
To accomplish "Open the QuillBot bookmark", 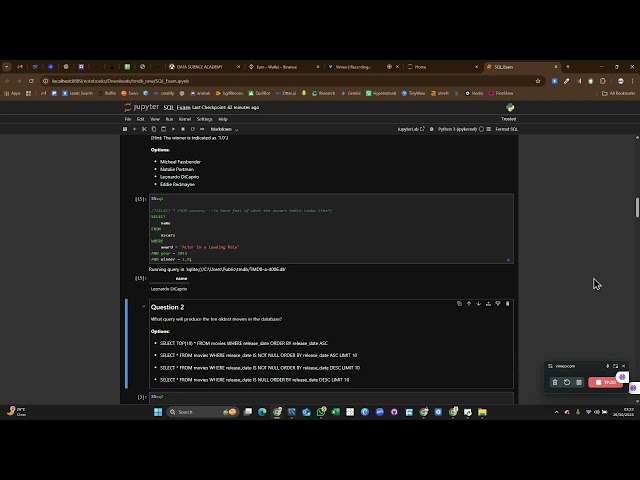I will [259, 93].
